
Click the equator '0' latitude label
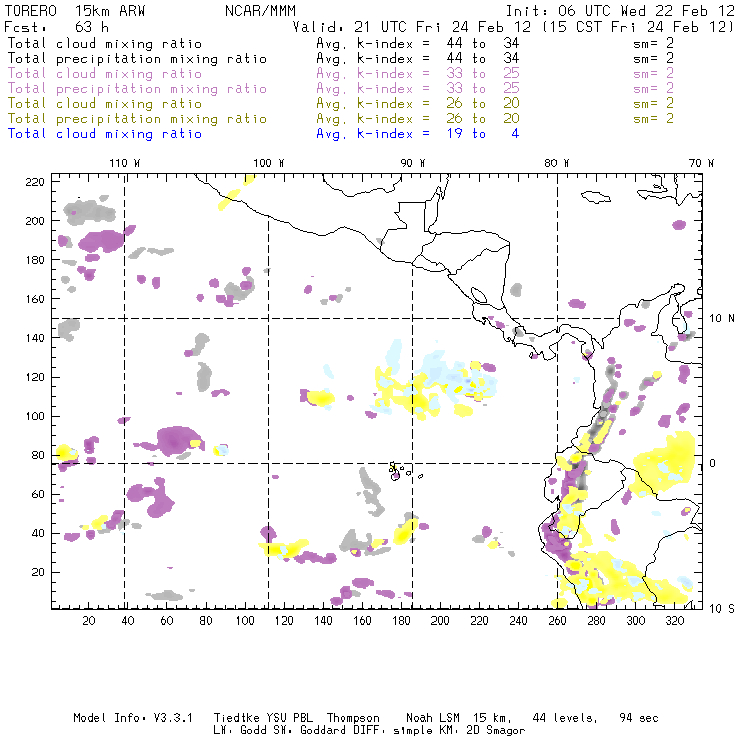pos(712,463)
